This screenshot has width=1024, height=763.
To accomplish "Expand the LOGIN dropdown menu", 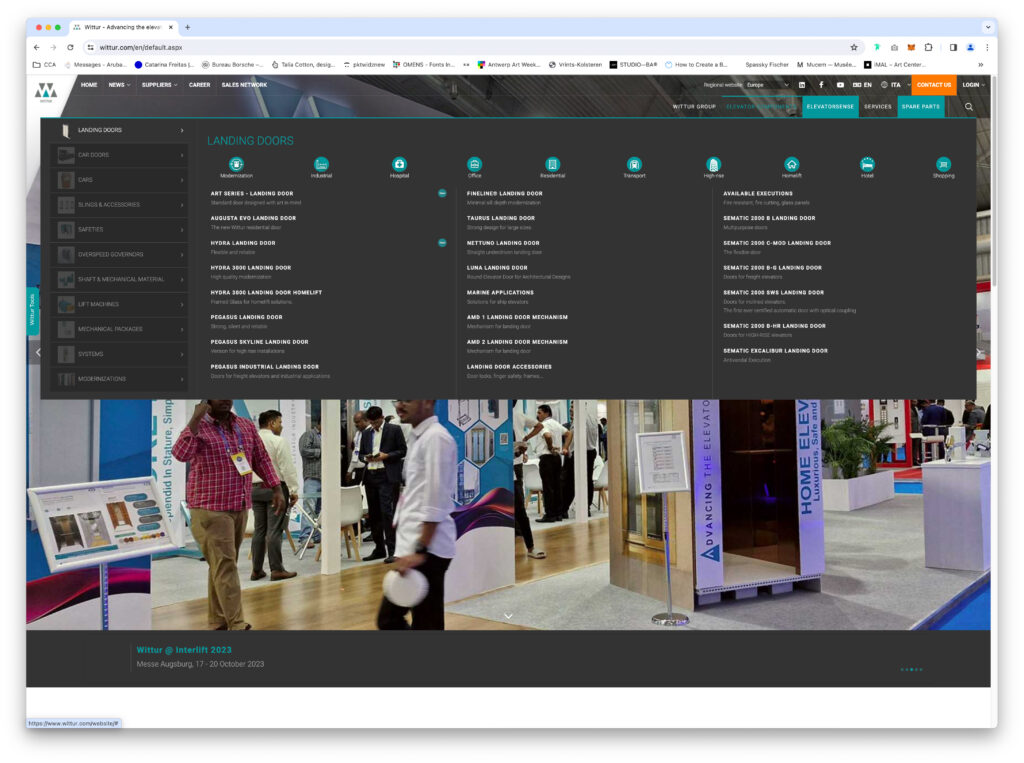I will pos(973,85).
